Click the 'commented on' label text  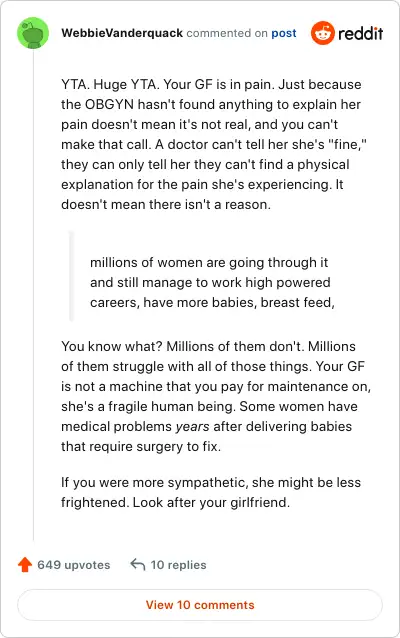(x=227, y=33)
